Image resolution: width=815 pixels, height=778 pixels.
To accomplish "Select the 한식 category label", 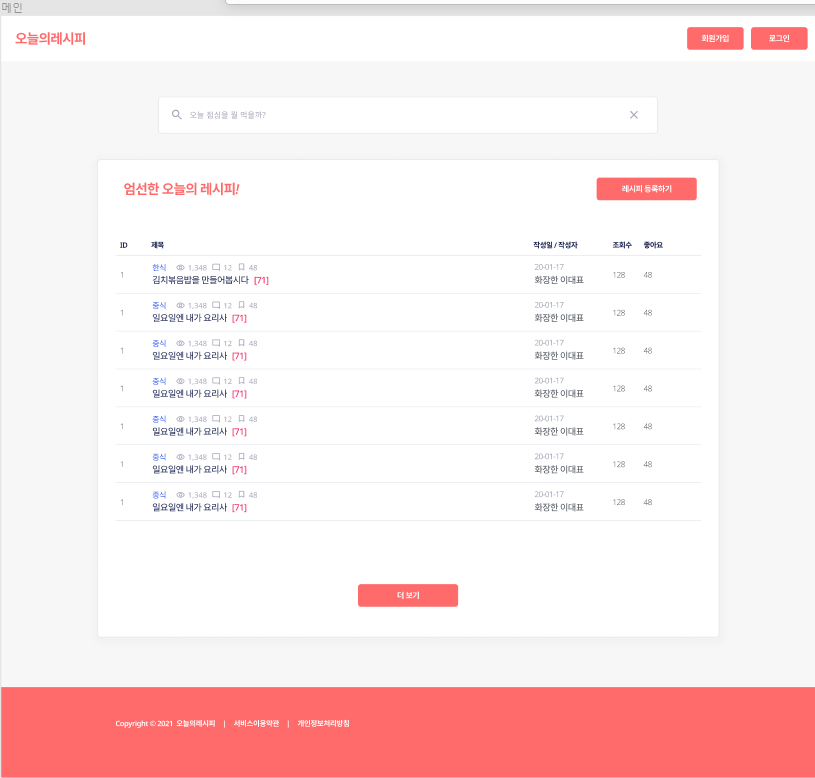I will (x=158, y=266).
